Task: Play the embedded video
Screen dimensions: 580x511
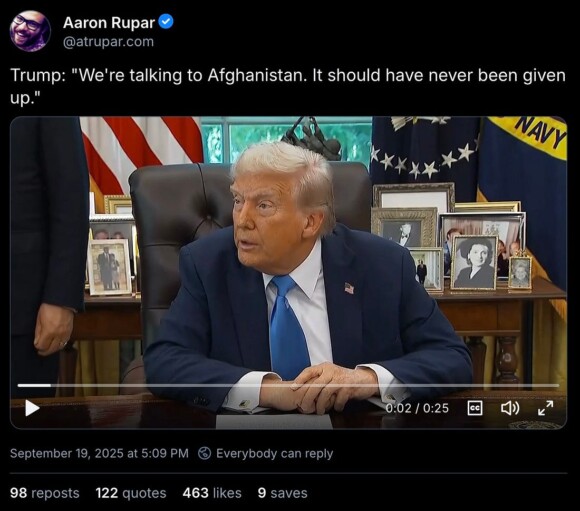Action: 32,408
